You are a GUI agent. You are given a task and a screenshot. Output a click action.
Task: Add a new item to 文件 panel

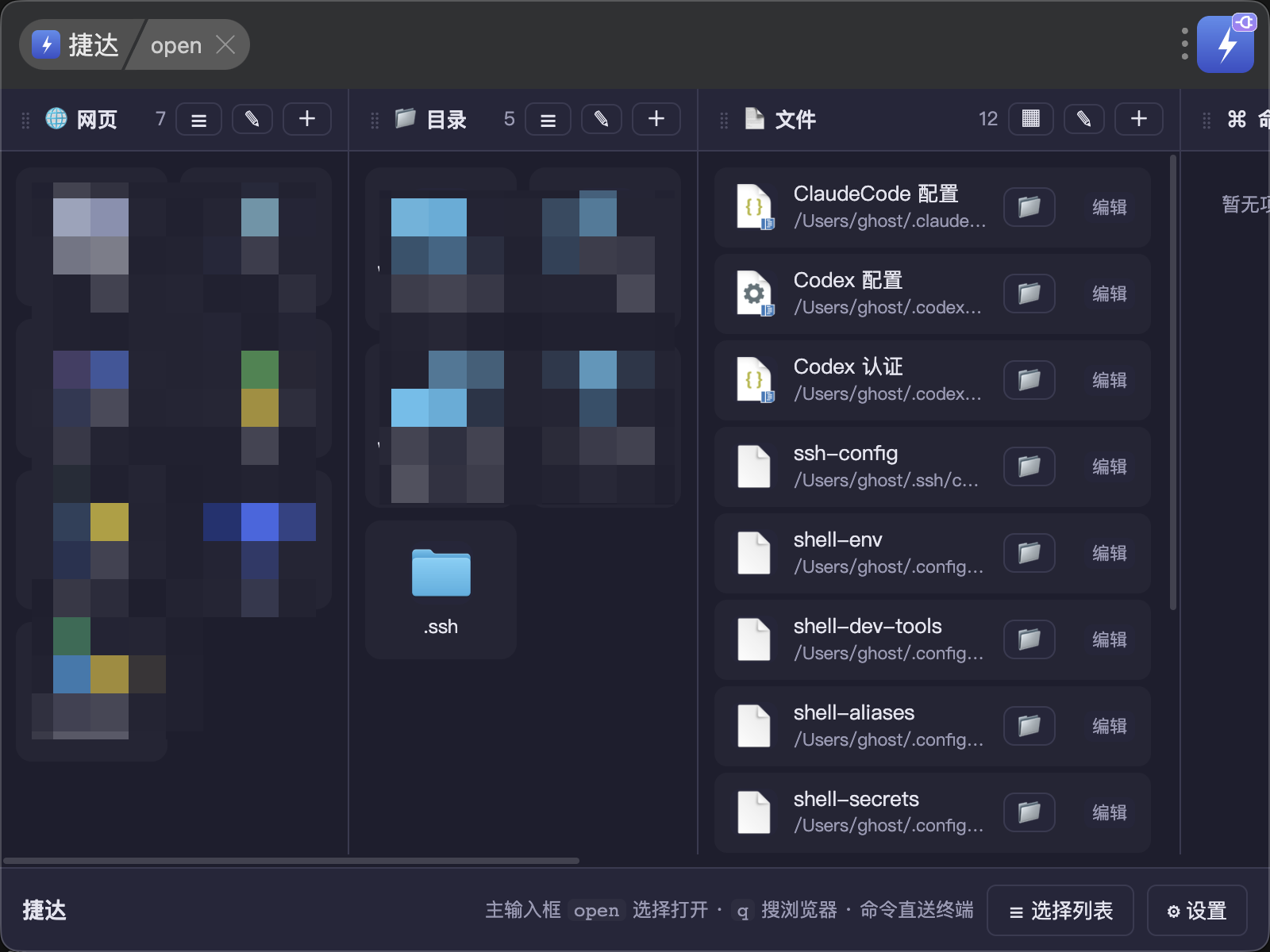coord(1139,119)
